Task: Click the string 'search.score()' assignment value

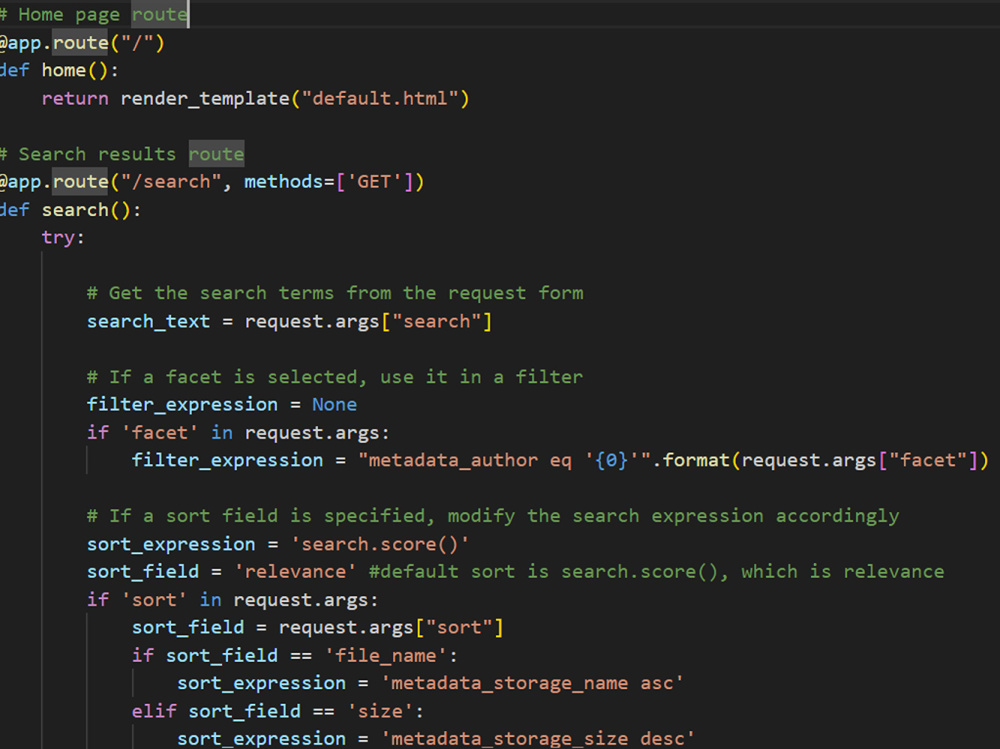Action: 380,544
